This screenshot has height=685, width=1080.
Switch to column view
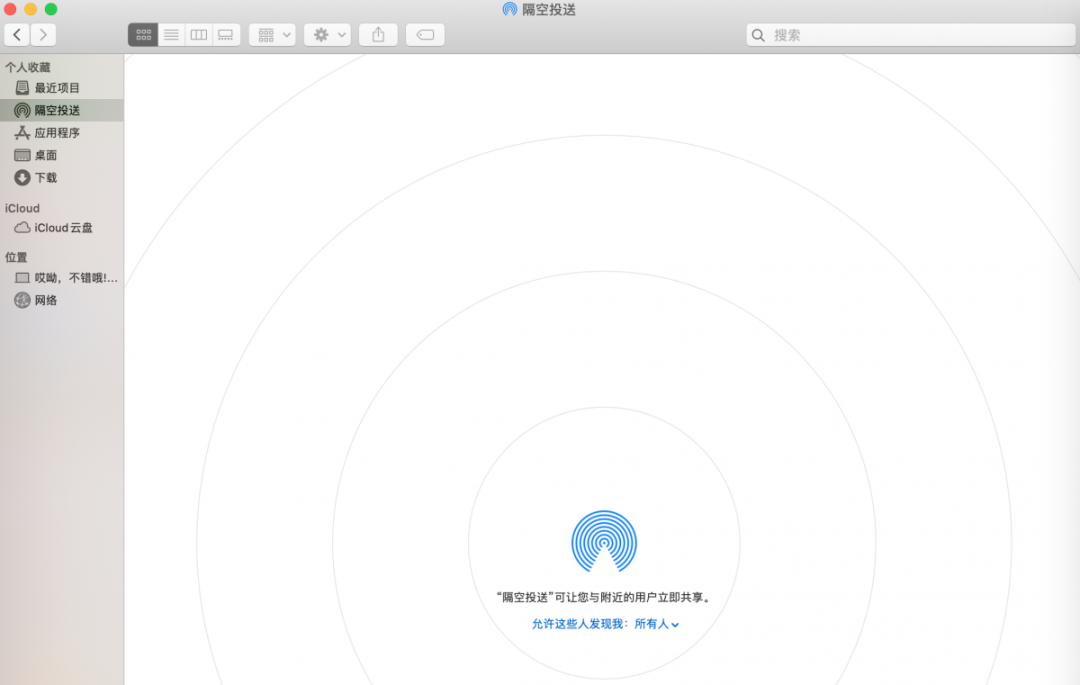[199, 34]
